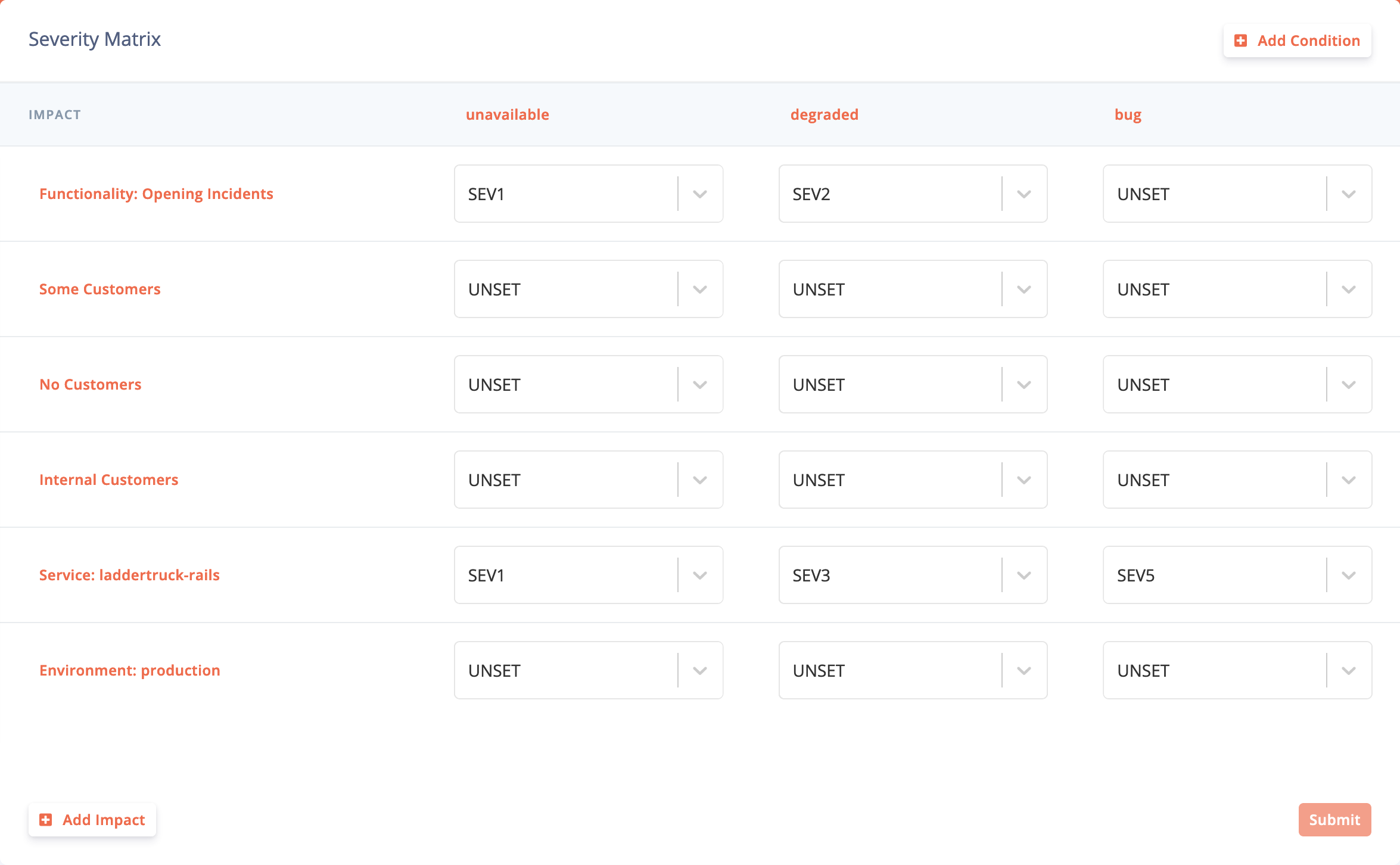Screen dimensions: 1400x865
Task: Expand the unavailable dropdown for Some Customers
Action: (x=700, y=289)
